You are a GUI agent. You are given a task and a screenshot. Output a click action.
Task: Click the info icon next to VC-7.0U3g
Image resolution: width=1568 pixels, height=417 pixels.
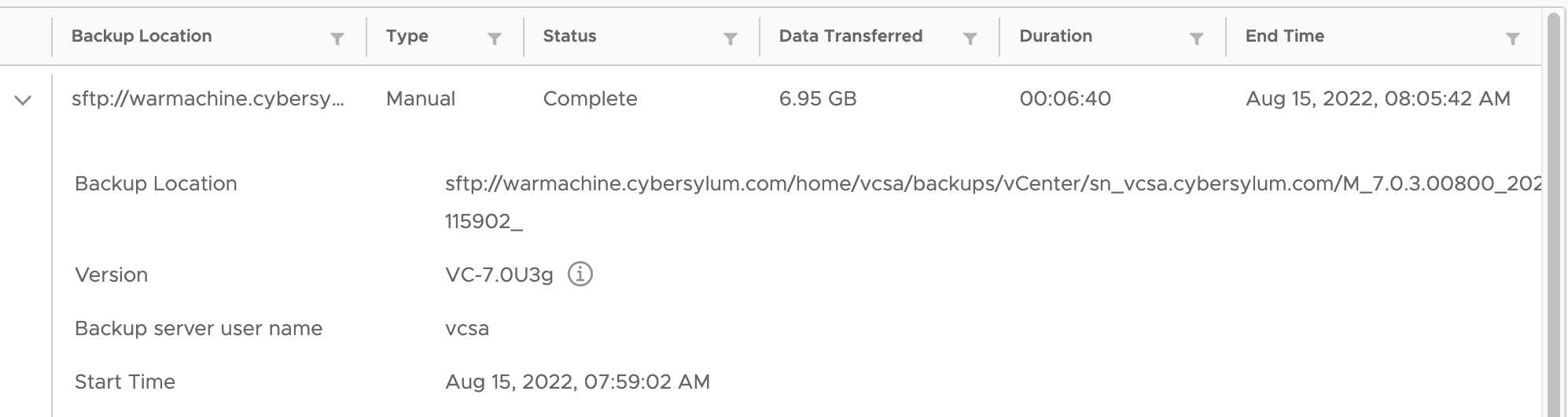pos(580,274)
